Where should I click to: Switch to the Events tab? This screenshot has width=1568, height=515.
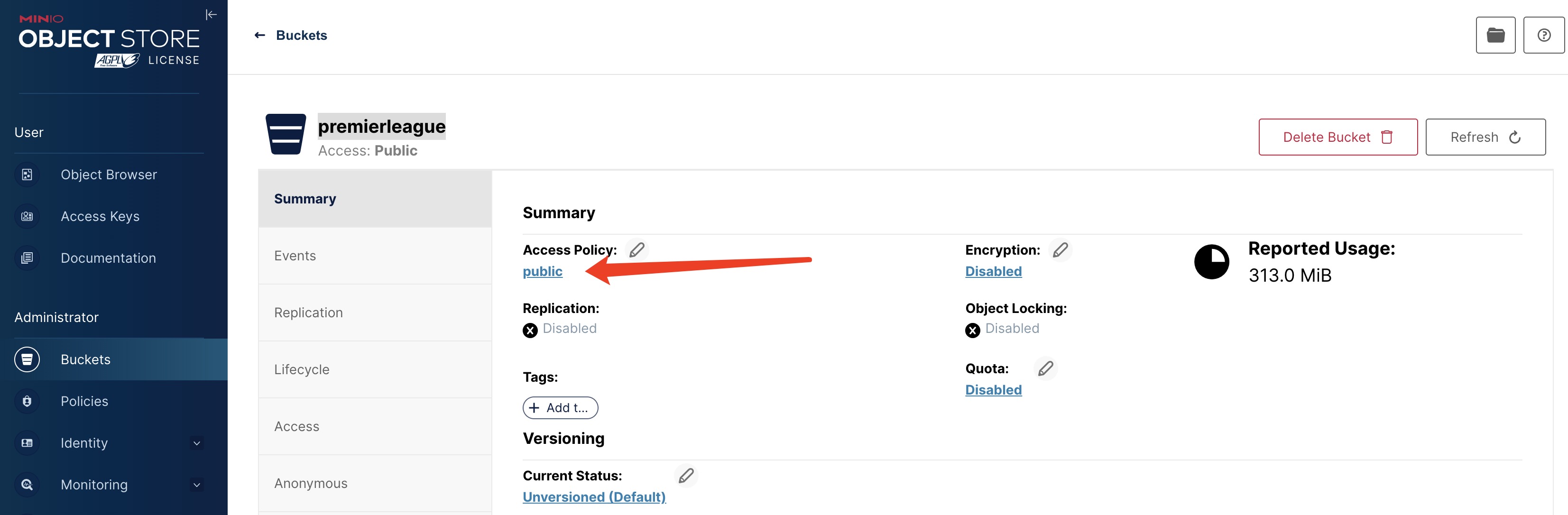pyautogui.click(x=375, y=256)
